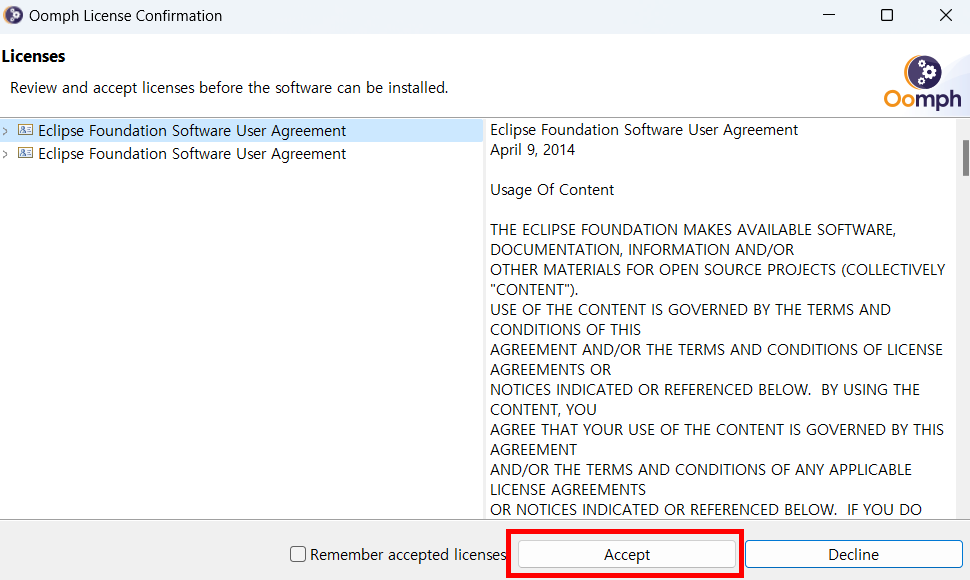Click the Oomph logo in the header

pyautogui.click(x=922, y=83)
